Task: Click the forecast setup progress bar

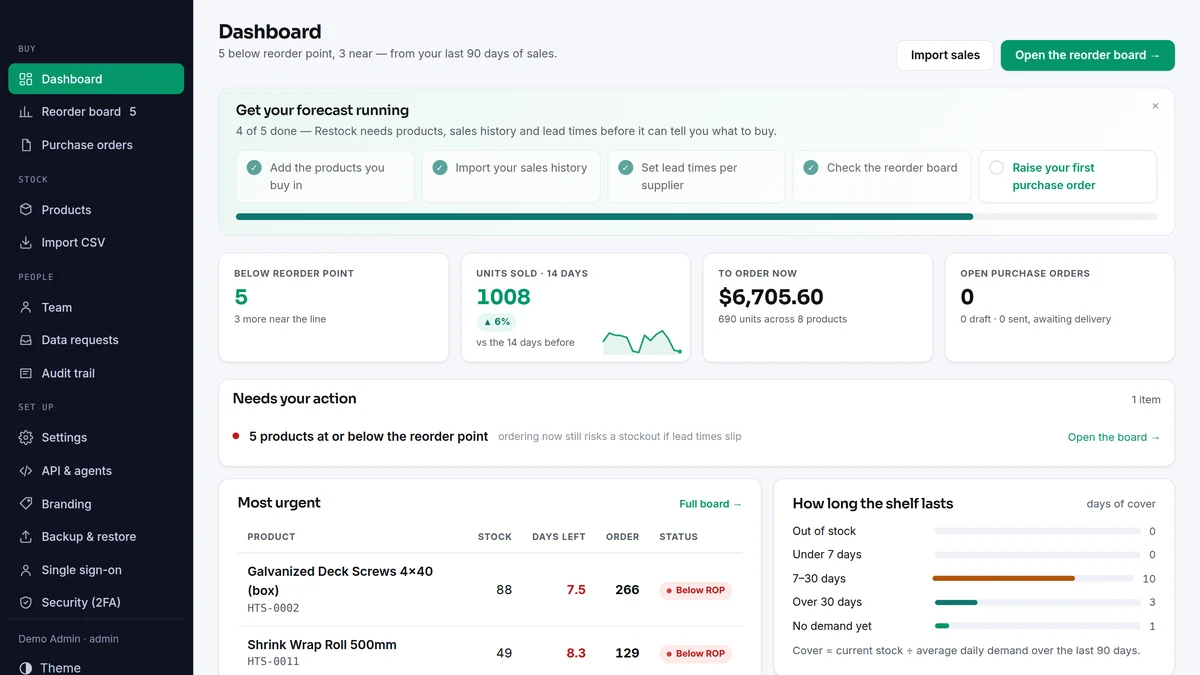Action: 697,216
